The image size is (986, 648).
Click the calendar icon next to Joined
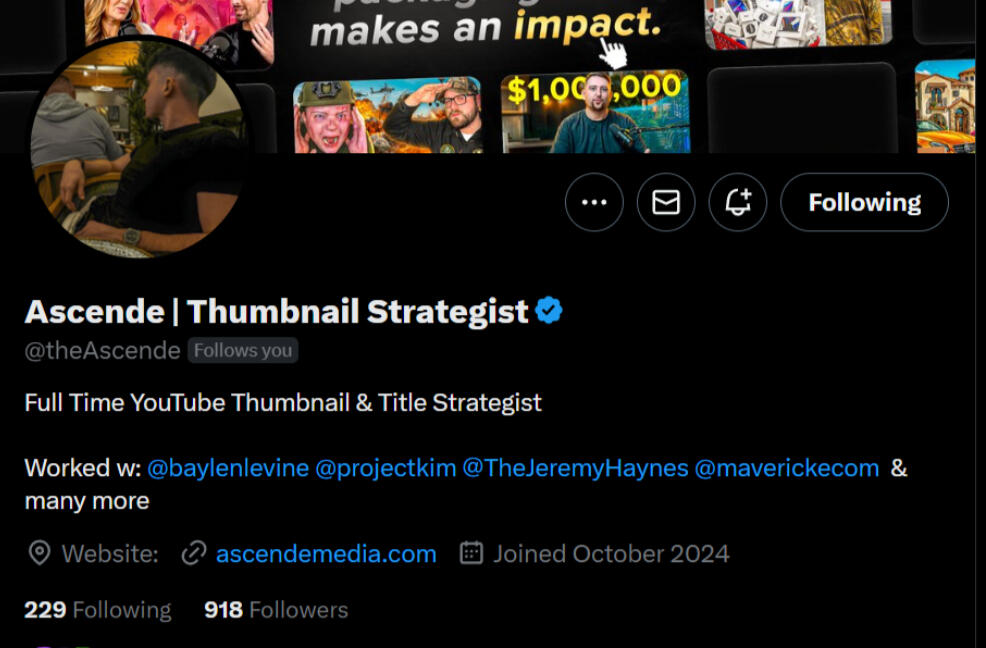tap(471, 553)
